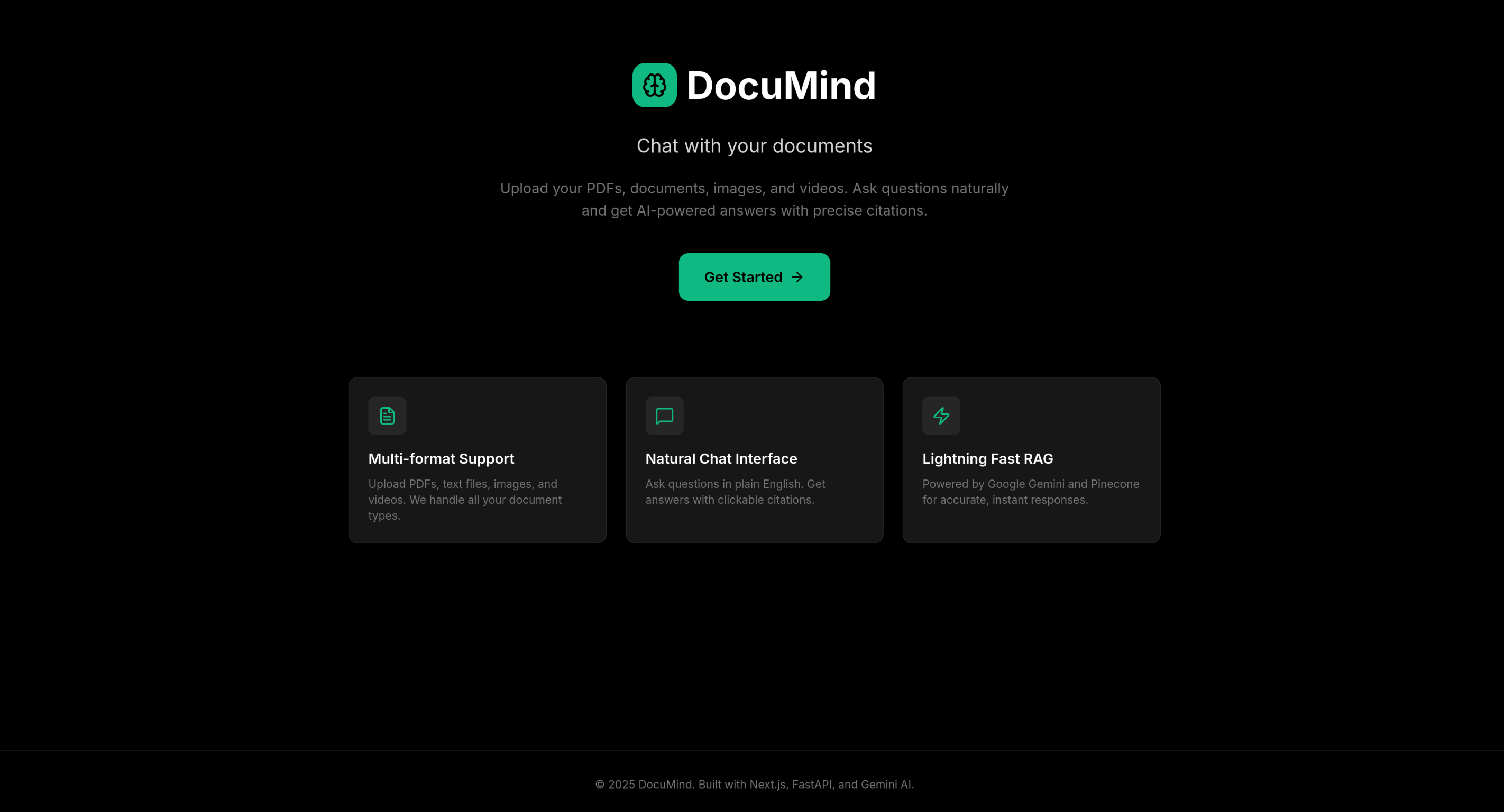This screenshot has height=812, width=1504.
Task: Click the arrow in Get Started button
Action: [797, 278]
